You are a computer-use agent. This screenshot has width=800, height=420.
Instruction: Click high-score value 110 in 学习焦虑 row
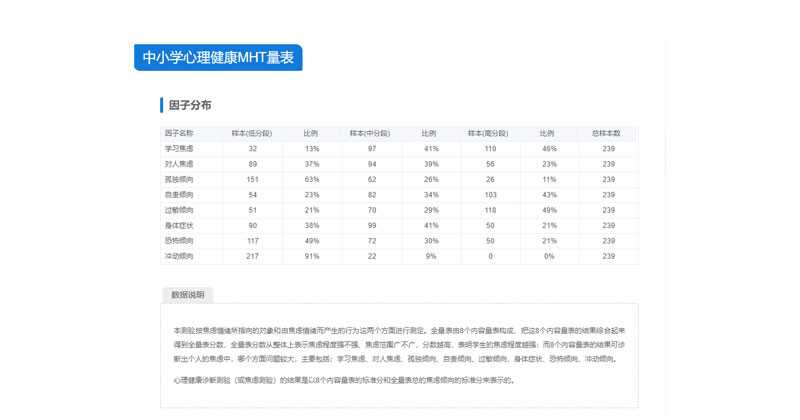point(490,149)
